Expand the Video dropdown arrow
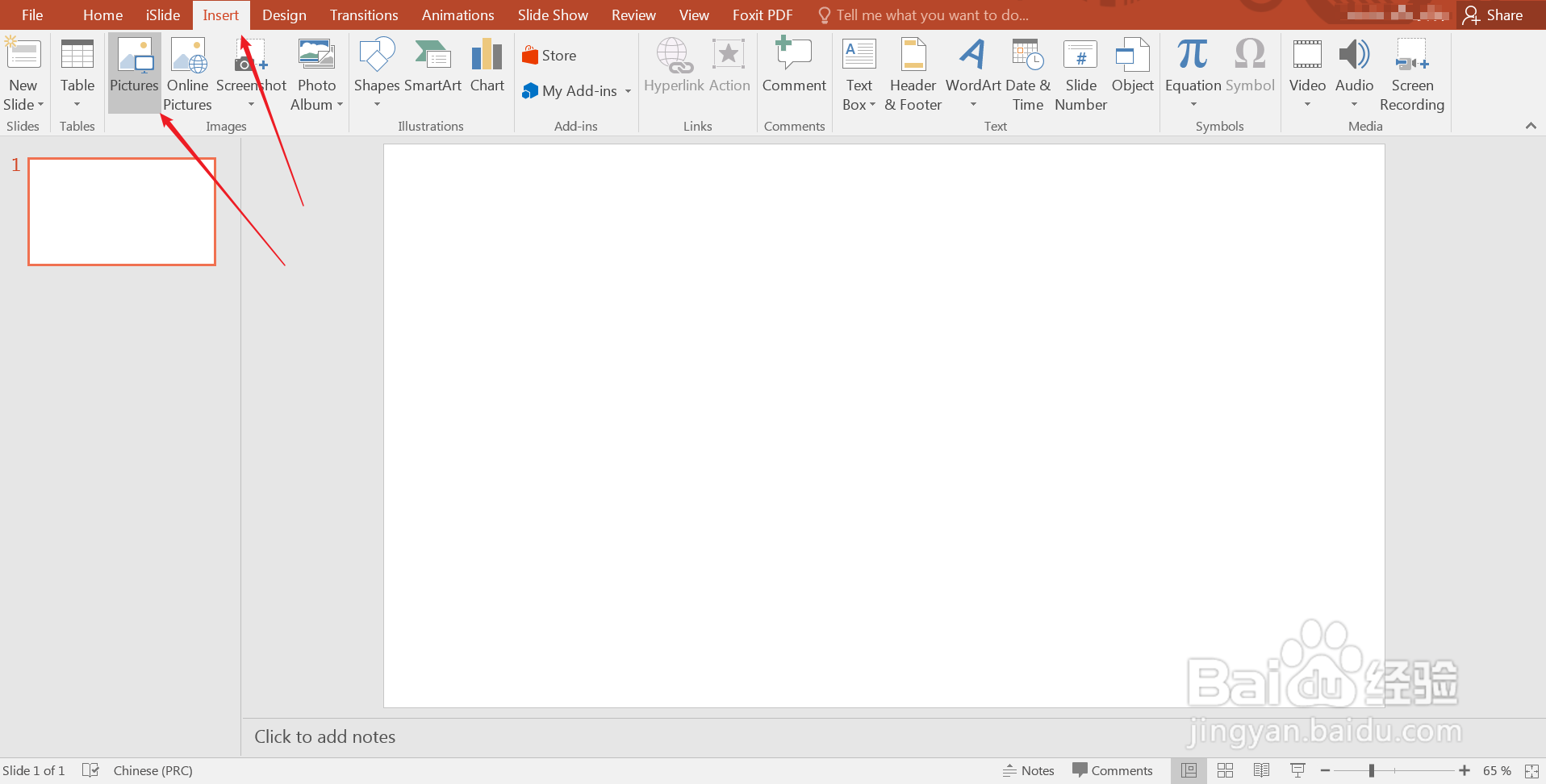1546x784 pixels. click(1307, 105)
